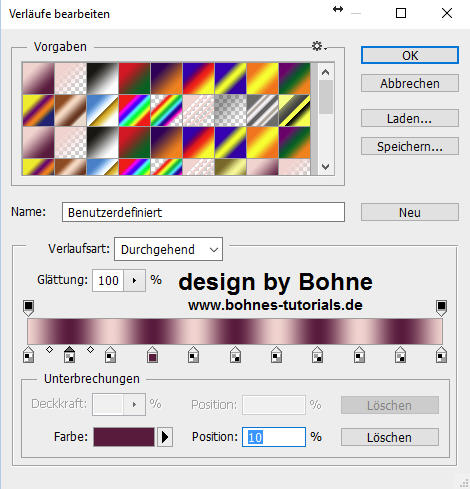This screenshot has height=489, width=470.
Task: Expand the Farbe color options arrow
Action: click(165, 437)
